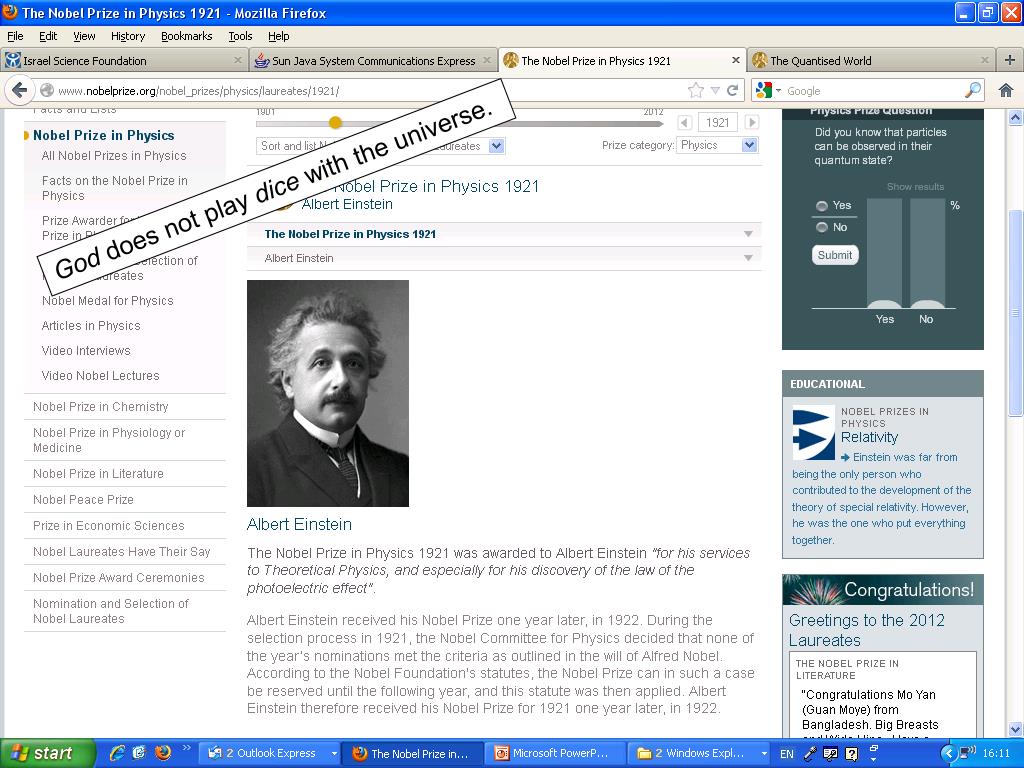The width and height of the screenshot is (1024, 768).
Task: Open the Outlook Express taskbar group dropdown
Action: coord(334,754)
